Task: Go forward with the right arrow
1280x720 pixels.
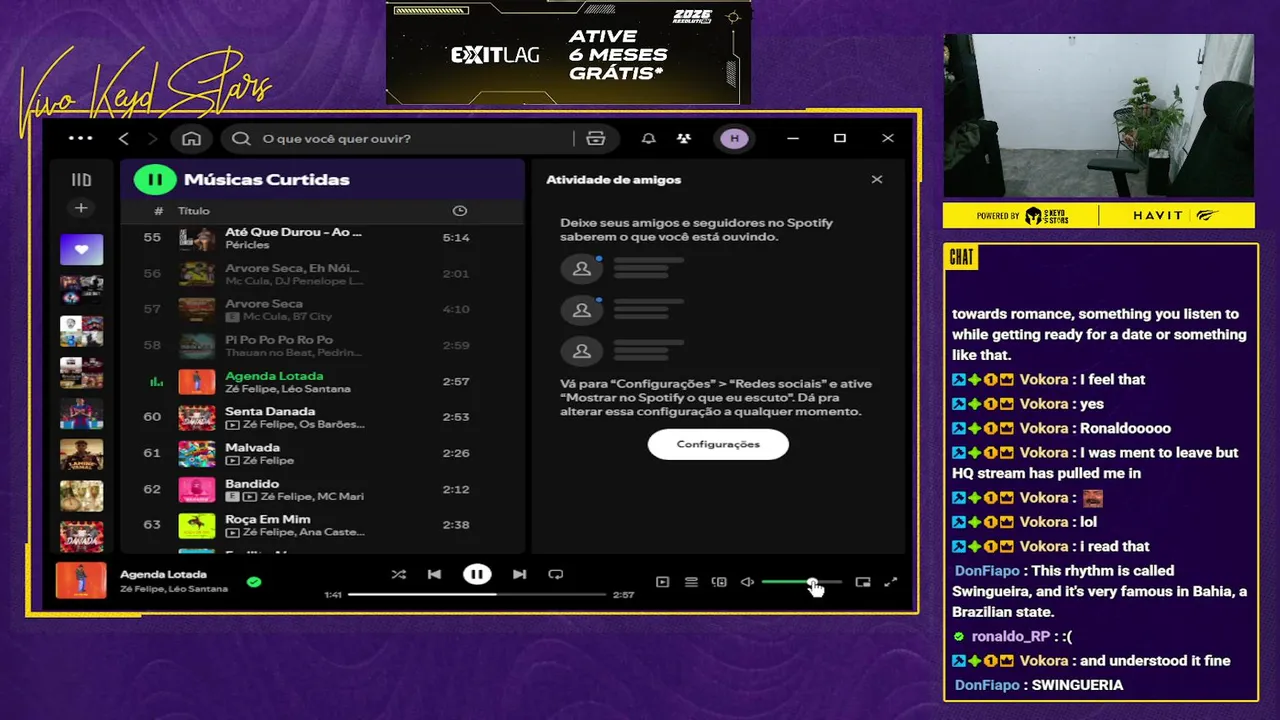Action: pyautogui.click(x=152, y=138)
